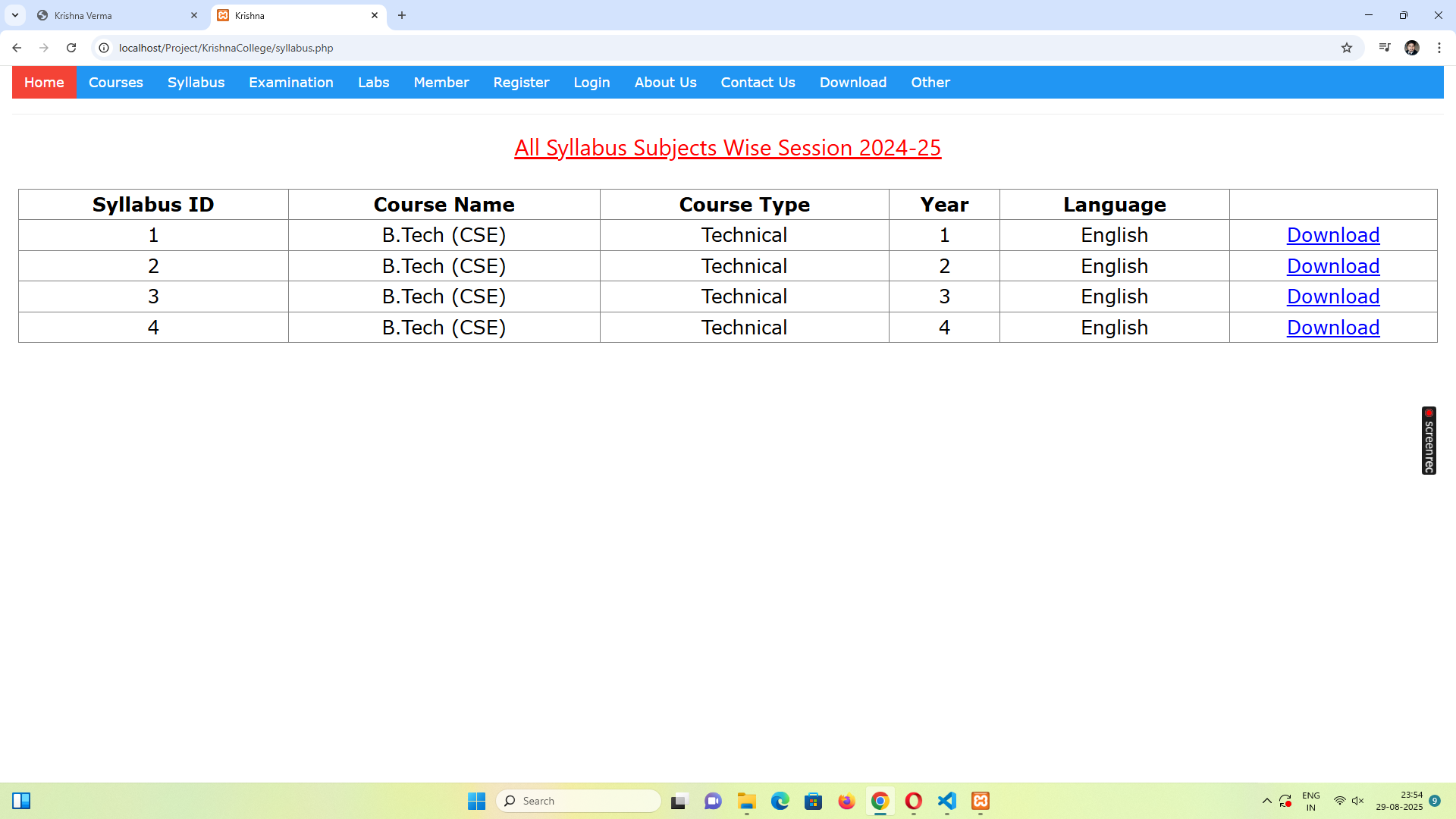This screenshot has width=1456, height=819.
Task: Reload the syllabus page
Action: point(71,48)
